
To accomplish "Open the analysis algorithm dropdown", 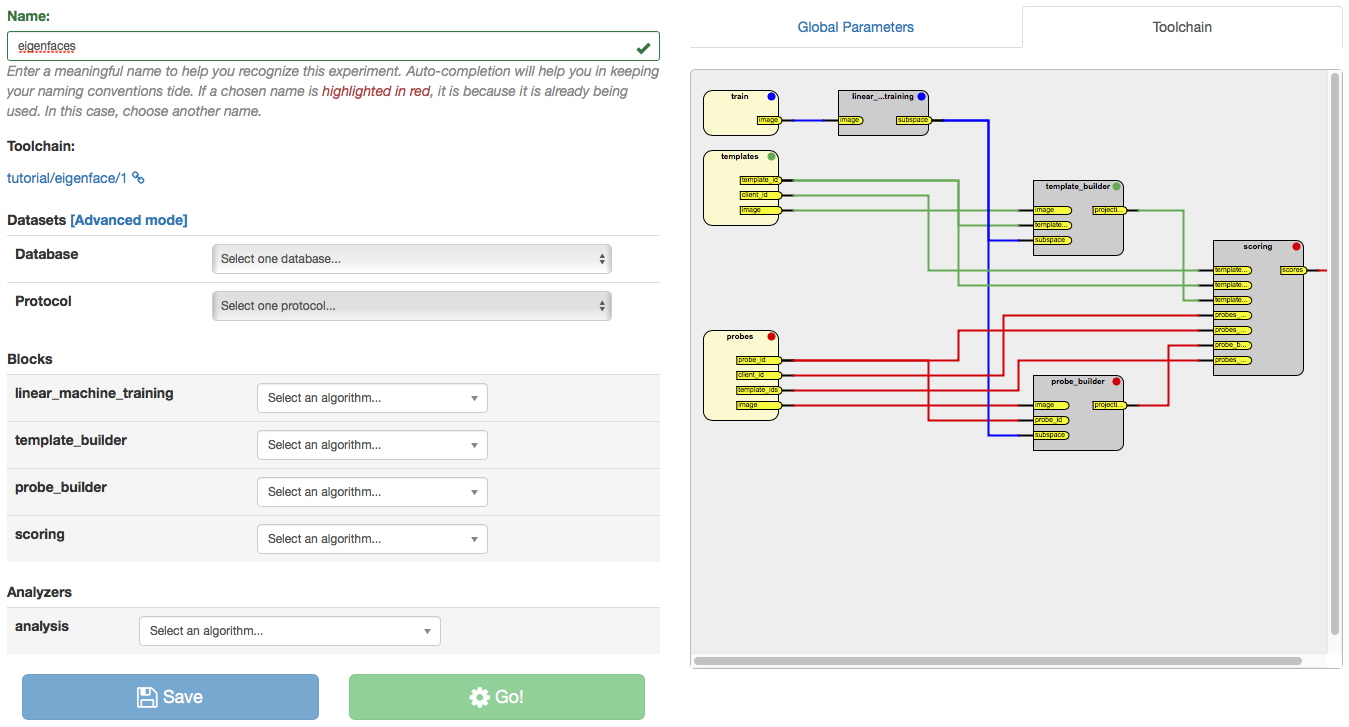I will pyautogui.click(x=289, y=631).
